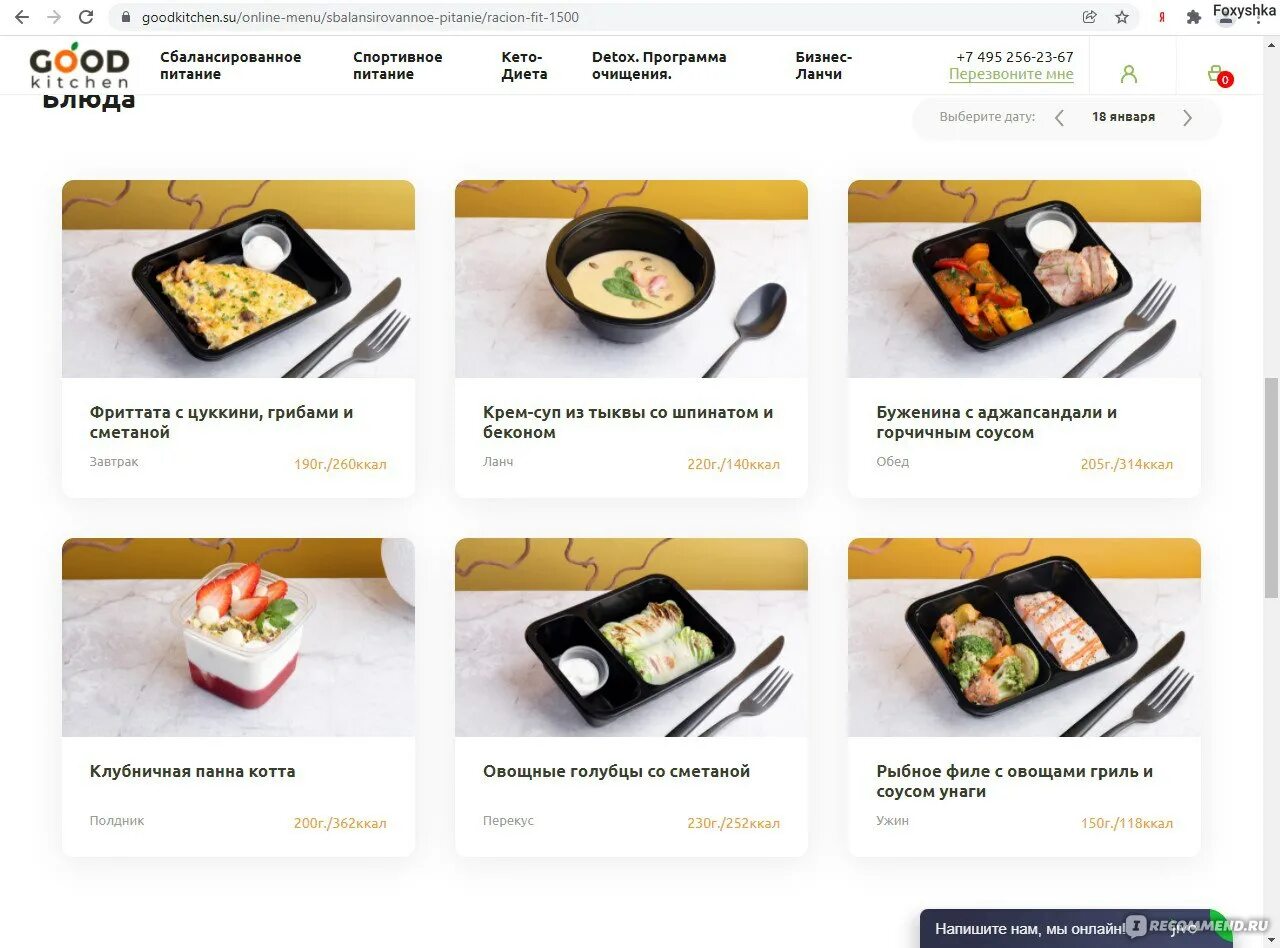
Task: Click the Фриттата с цуккини dish photo
Action: (238, 279)
